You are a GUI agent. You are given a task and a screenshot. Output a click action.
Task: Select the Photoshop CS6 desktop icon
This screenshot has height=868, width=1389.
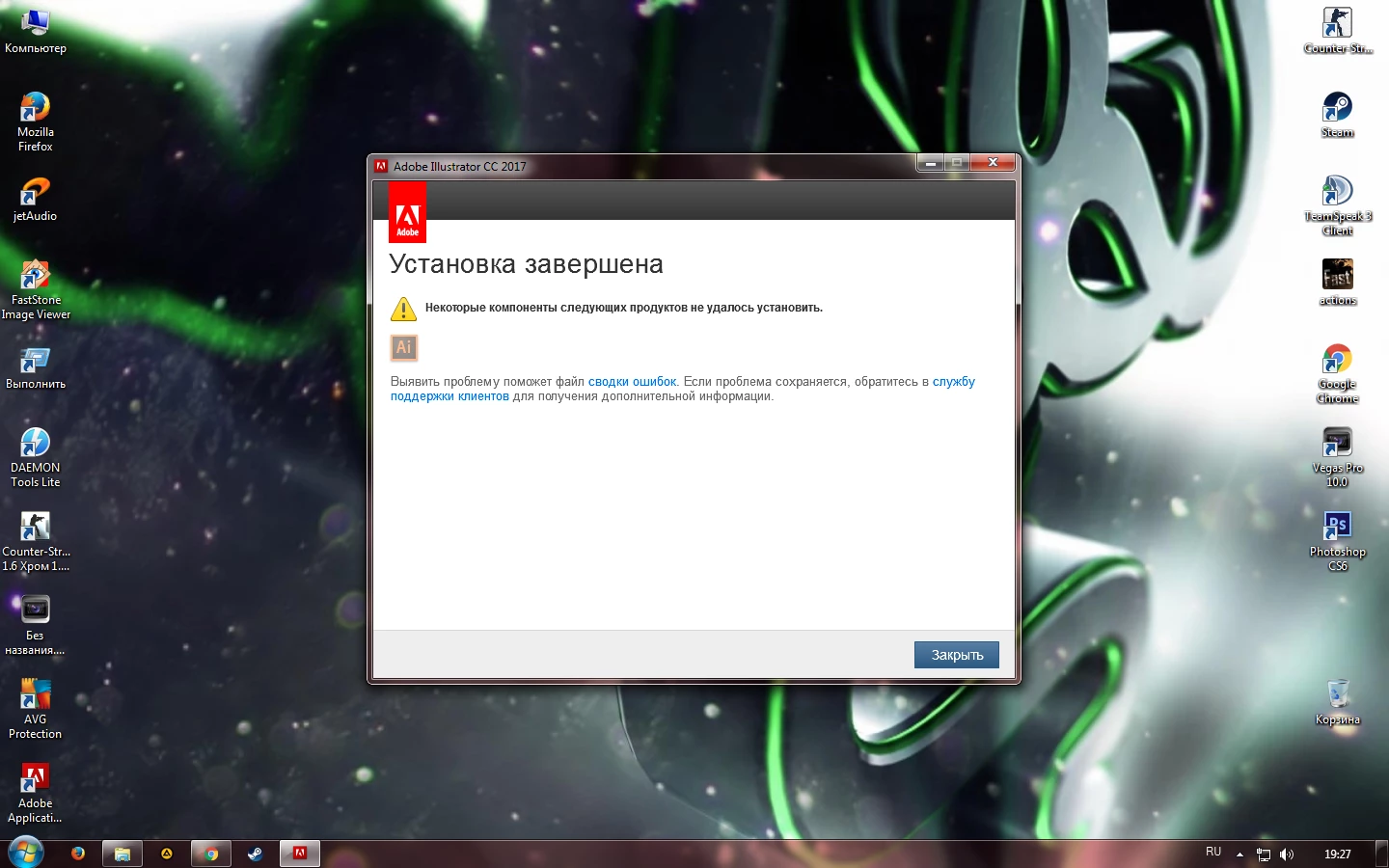[1338, 541]
